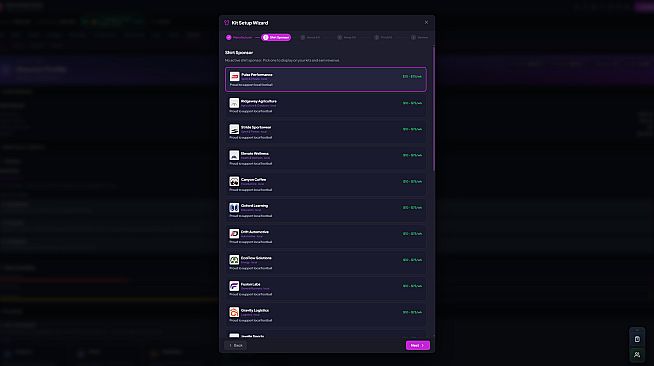Click the Oxford Learning logo icon

234,208
